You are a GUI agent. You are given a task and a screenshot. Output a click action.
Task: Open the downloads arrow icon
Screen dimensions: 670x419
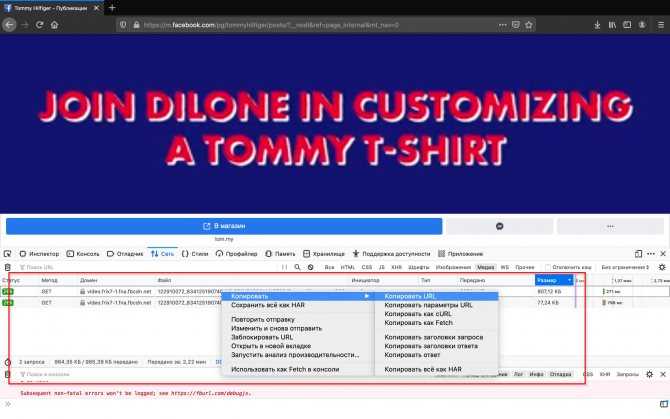[x=597, y=25]
